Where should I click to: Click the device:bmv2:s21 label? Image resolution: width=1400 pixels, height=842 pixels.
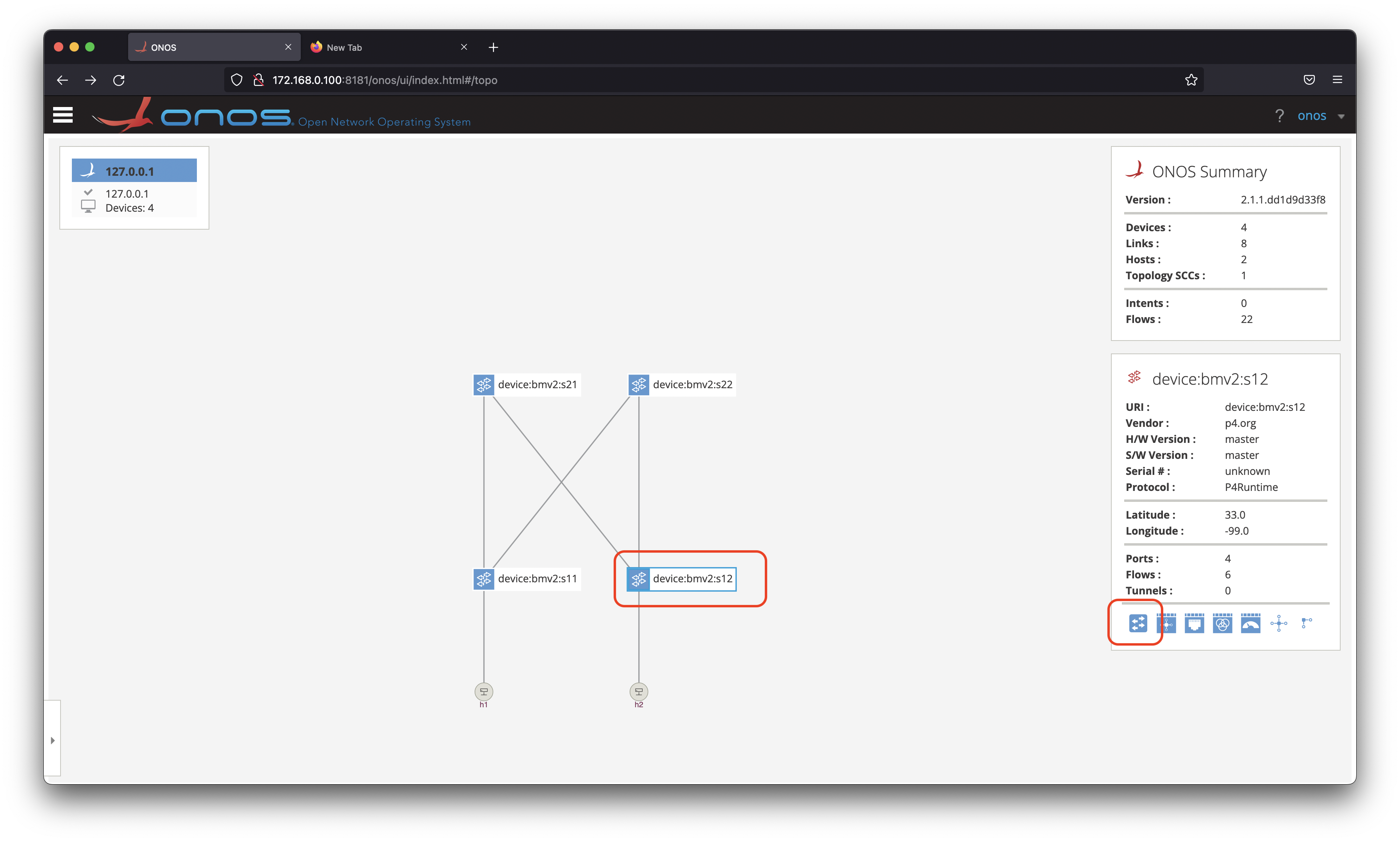click(537, 385)
